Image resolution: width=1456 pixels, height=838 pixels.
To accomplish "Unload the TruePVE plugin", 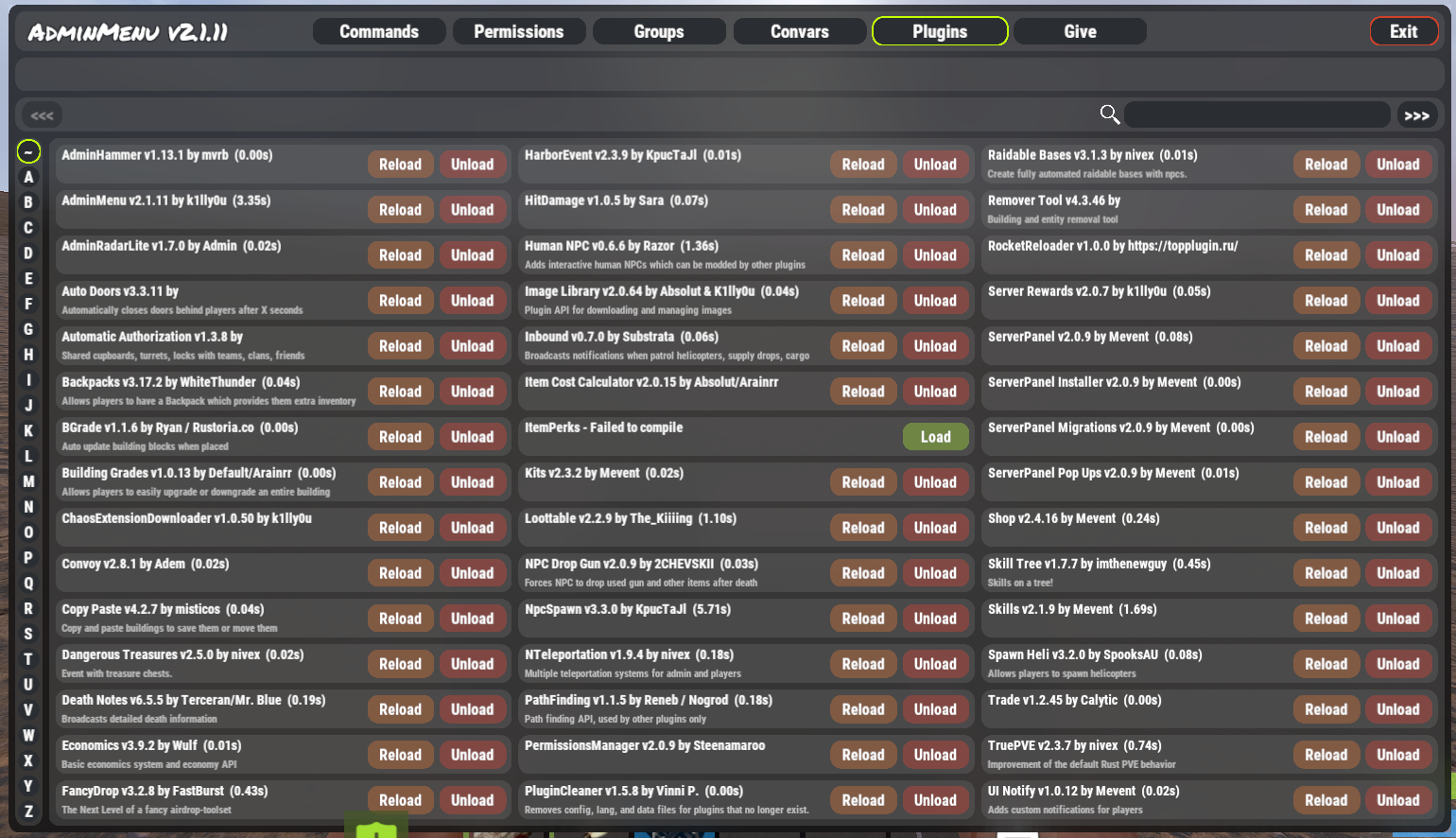I will pos(1397,755).
